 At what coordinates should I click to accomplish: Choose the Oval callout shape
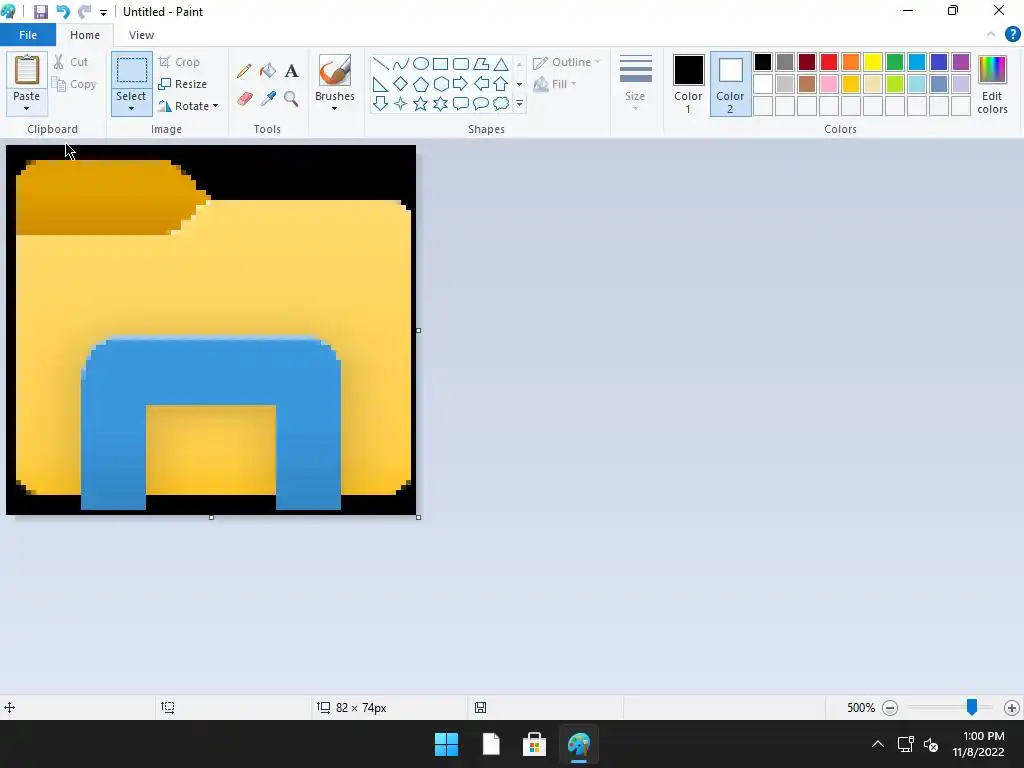pyautogui.click(x=481, y=103)
